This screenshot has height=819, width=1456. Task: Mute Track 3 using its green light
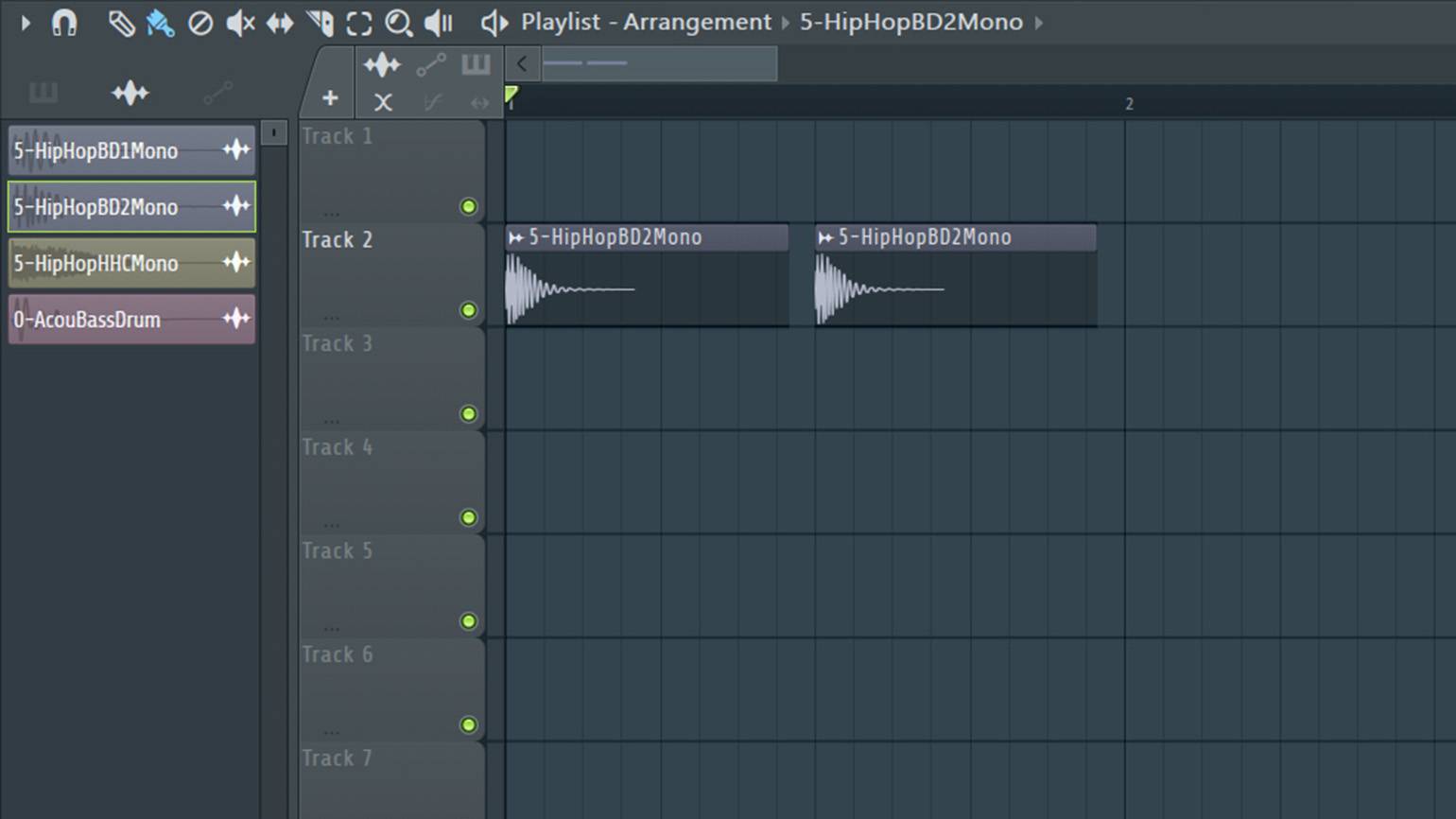[468, 413]
